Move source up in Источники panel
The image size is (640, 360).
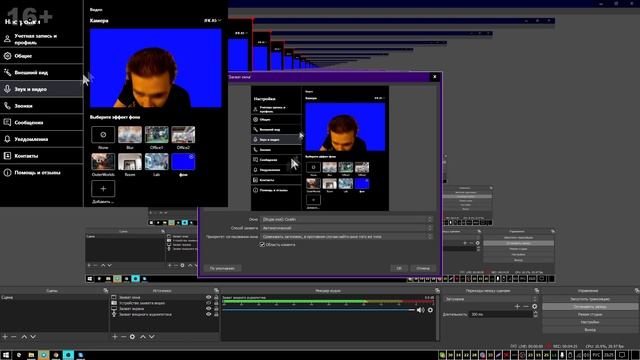click(x=143, y=337)
